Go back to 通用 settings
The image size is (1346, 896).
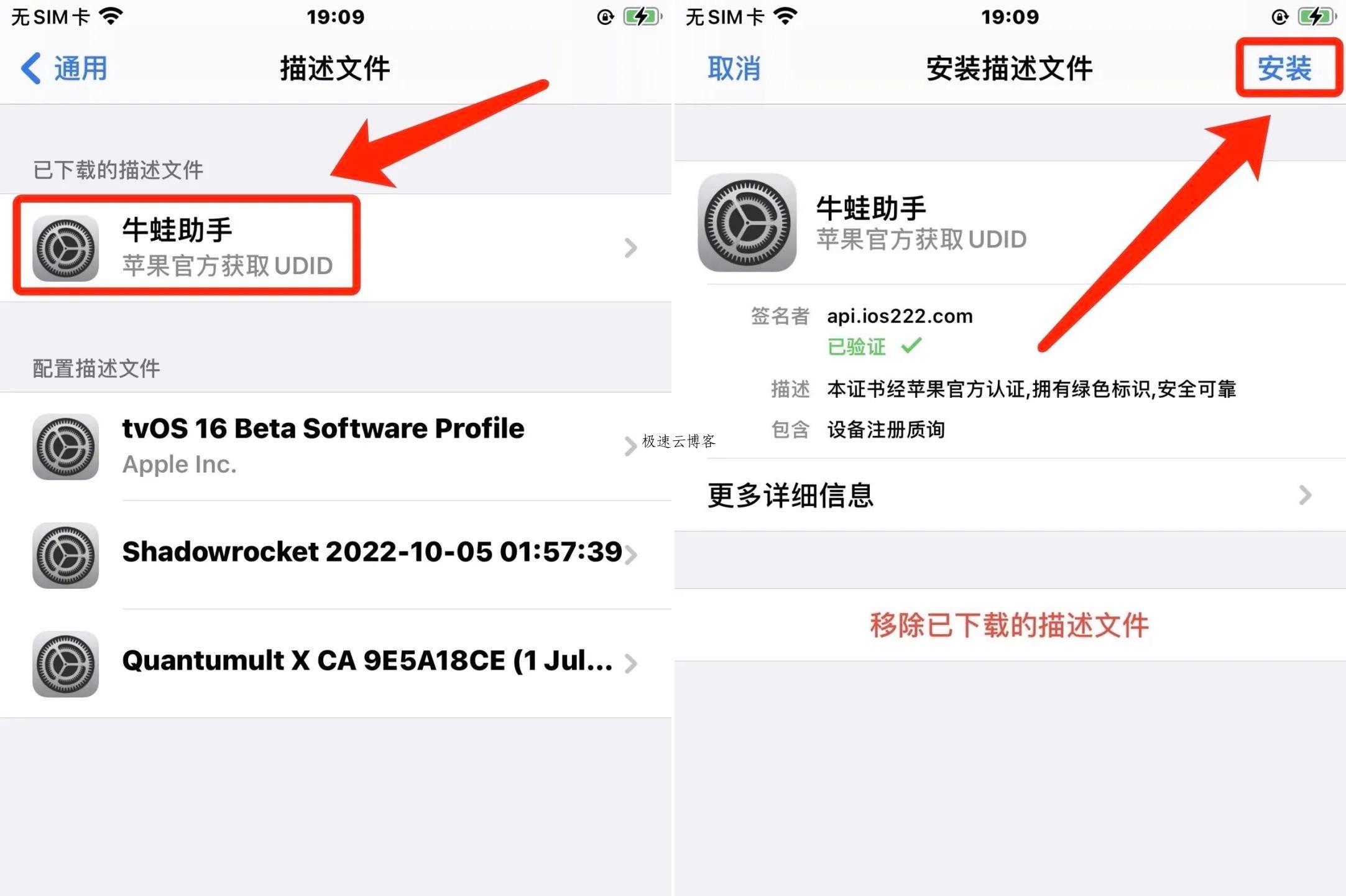click(x=65, y=68)
